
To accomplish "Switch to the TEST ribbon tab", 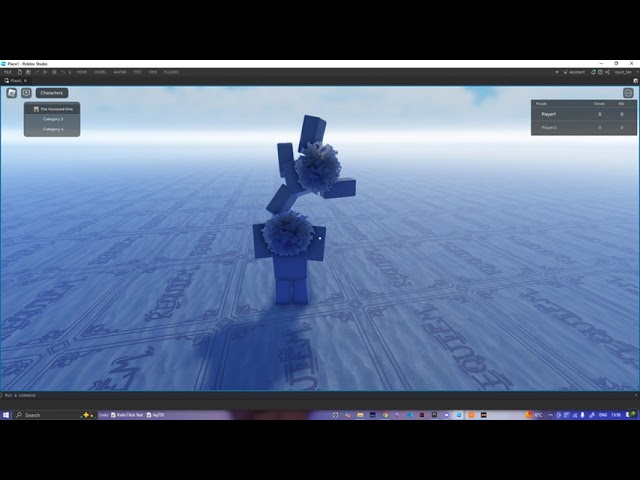I will click(137, 72).
